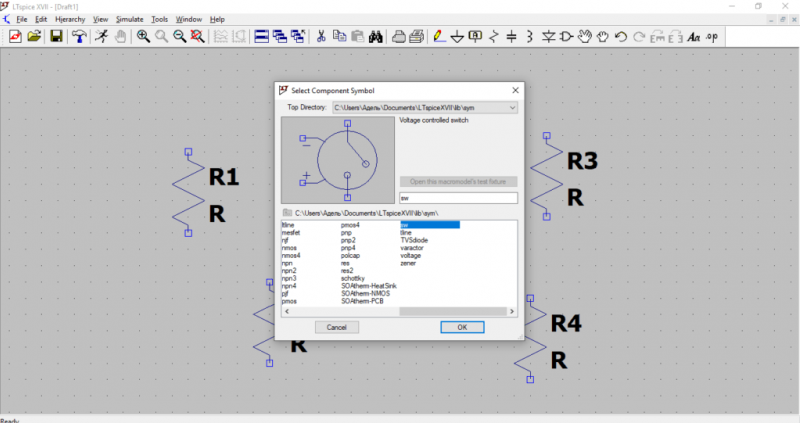Place a Ground symbol
Viewport: 800px width, 423px height.
(x=457, y=36)
